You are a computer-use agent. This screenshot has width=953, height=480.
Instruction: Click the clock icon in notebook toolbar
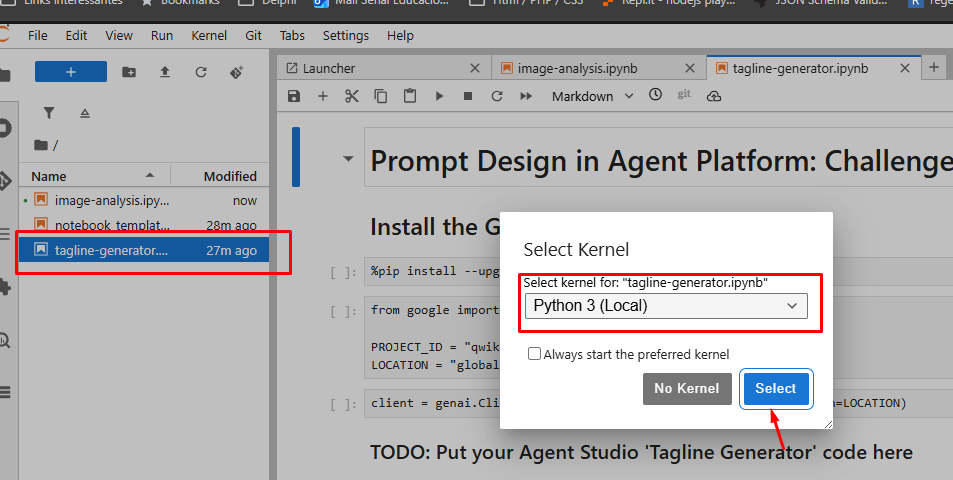pyautogui.click(x=655, y=95)
